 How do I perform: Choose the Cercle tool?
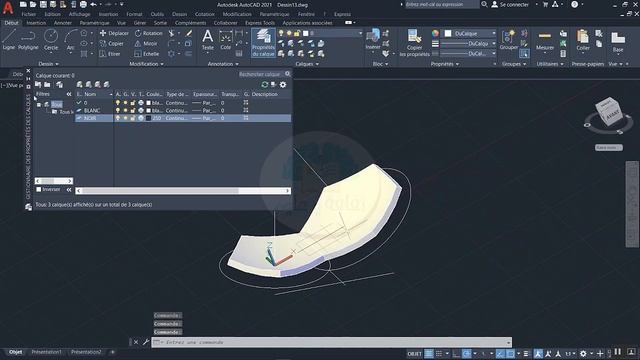(x=51, y=40)
